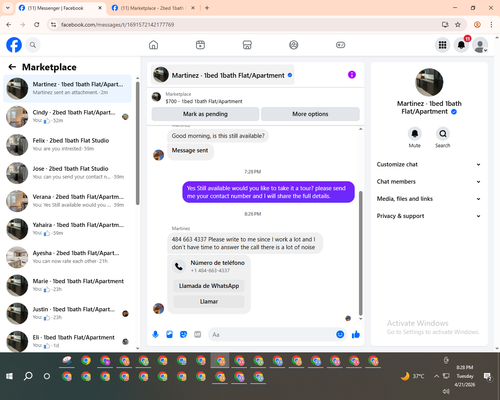Expand Media, files and links section
This screenshot has width=500, height=400.
429,199
